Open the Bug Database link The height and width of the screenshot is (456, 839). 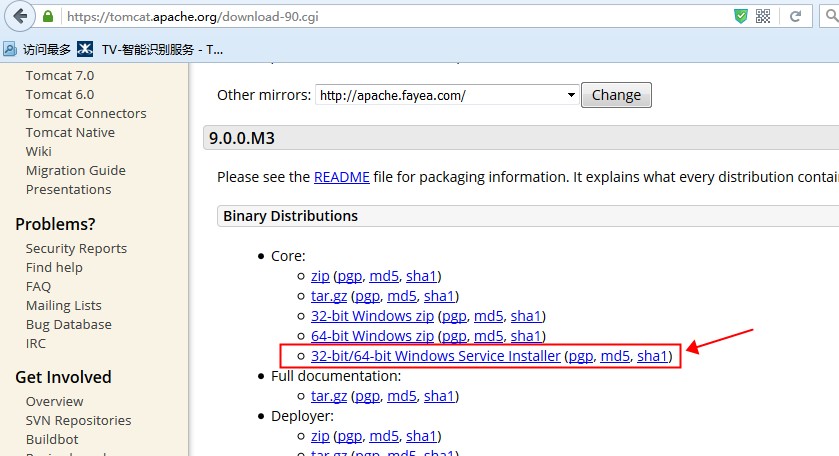(69, 325)
